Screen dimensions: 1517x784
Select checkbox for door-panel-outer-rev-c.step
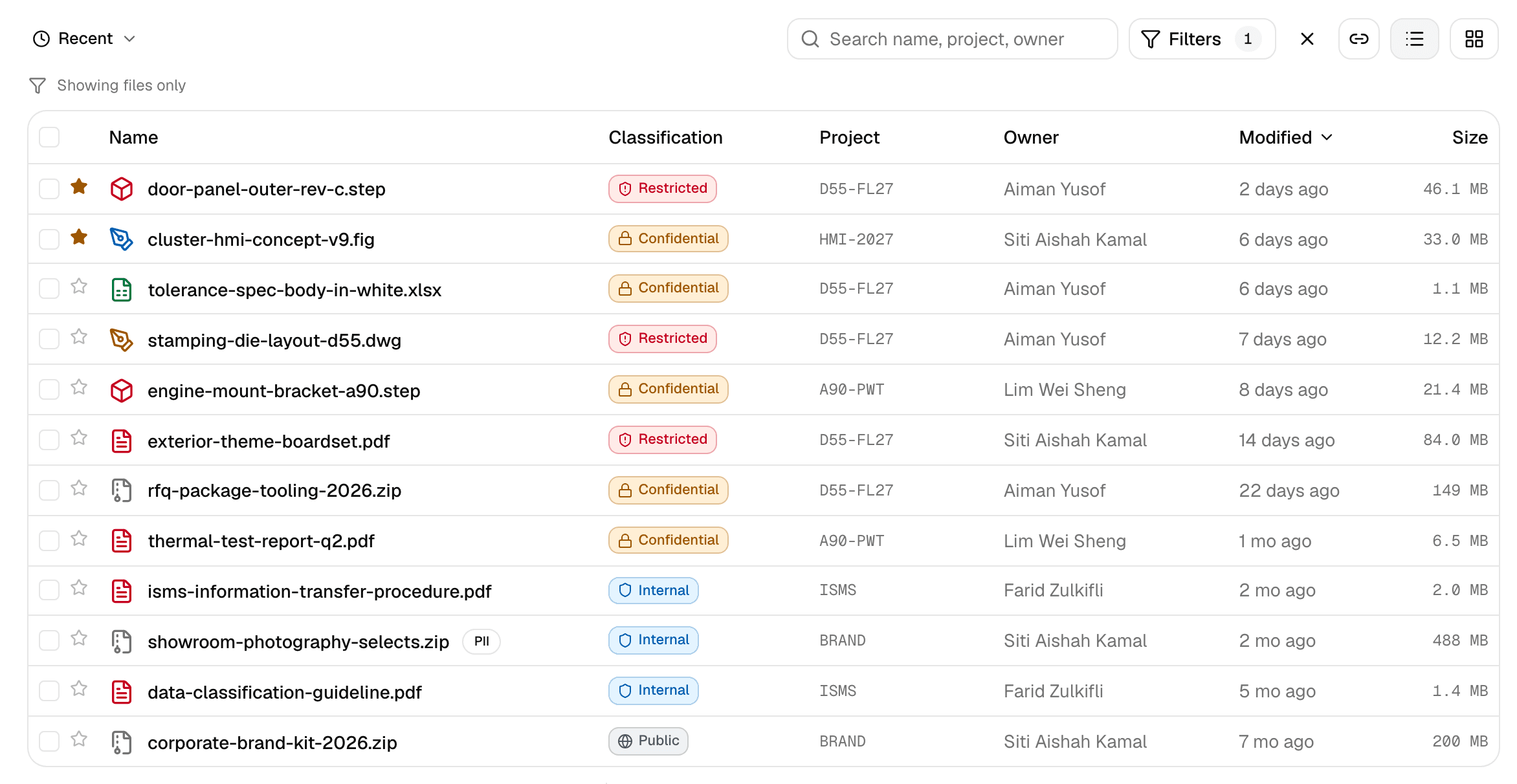tap(49, 189)
